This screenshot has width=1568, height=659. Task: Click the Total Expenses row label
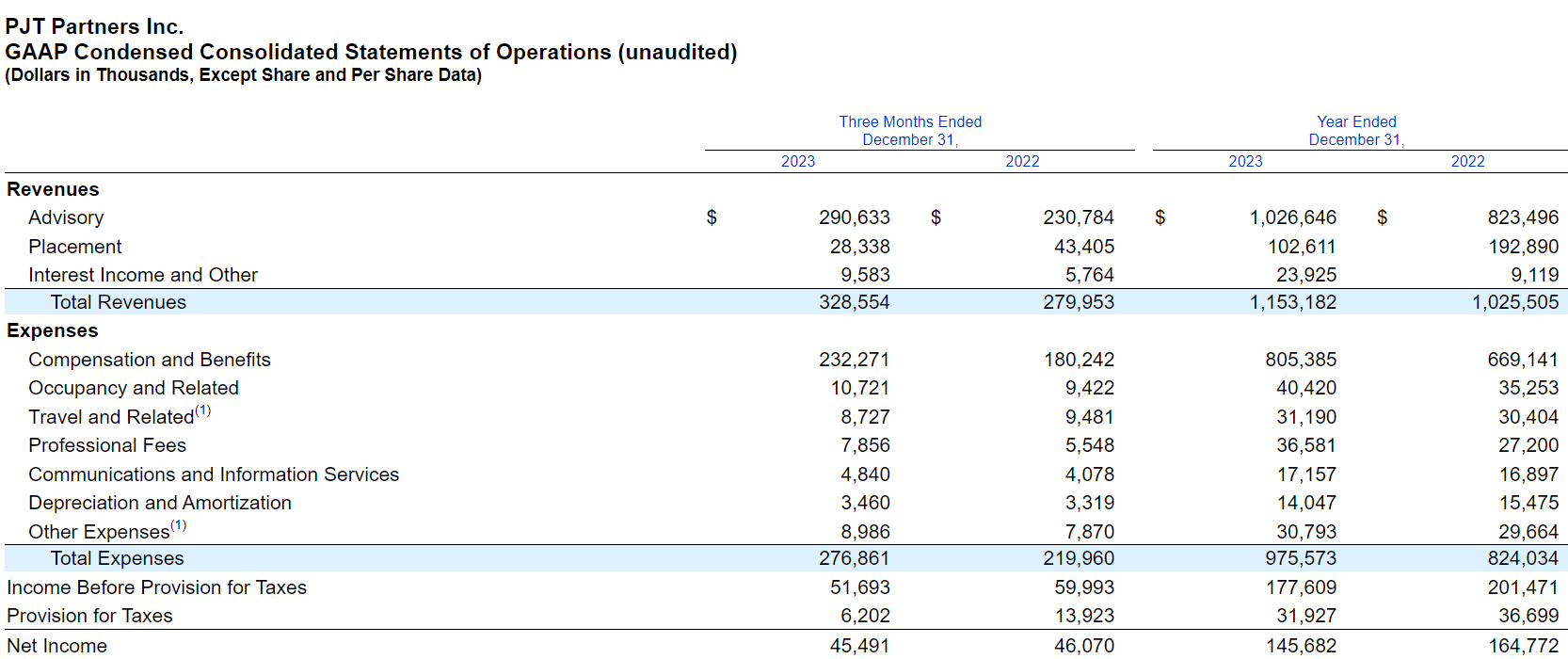pos(118,558)
